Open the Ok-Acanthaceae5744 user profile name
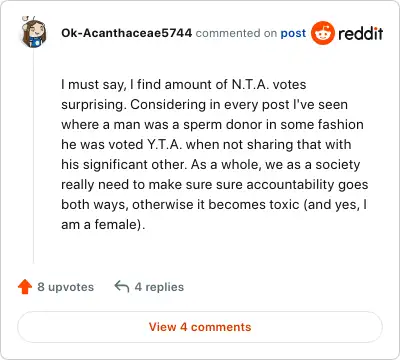400x360 pixels. click(x=127, y=33)
